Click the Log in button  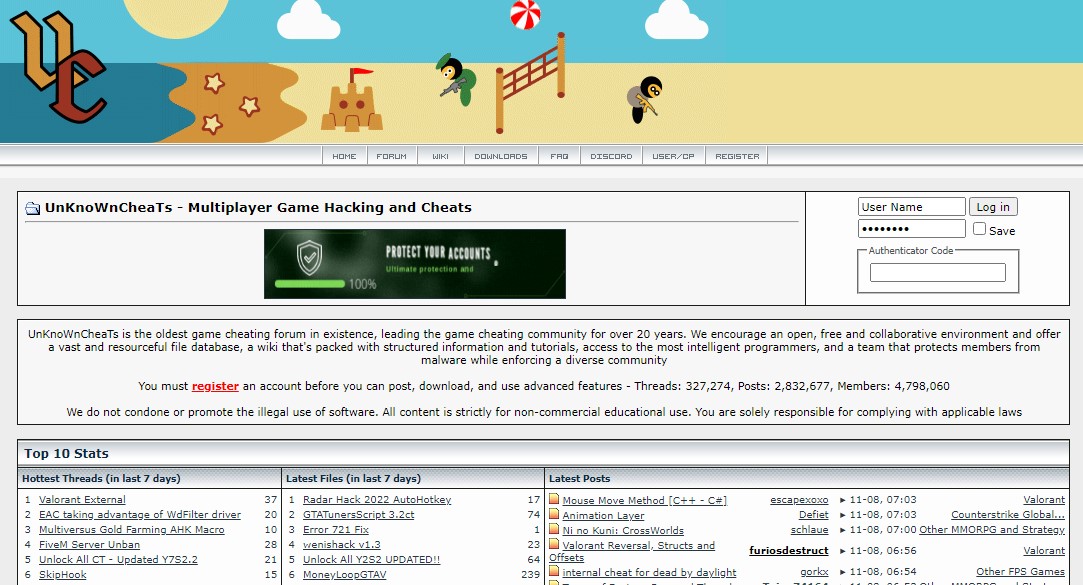point(993,207)
